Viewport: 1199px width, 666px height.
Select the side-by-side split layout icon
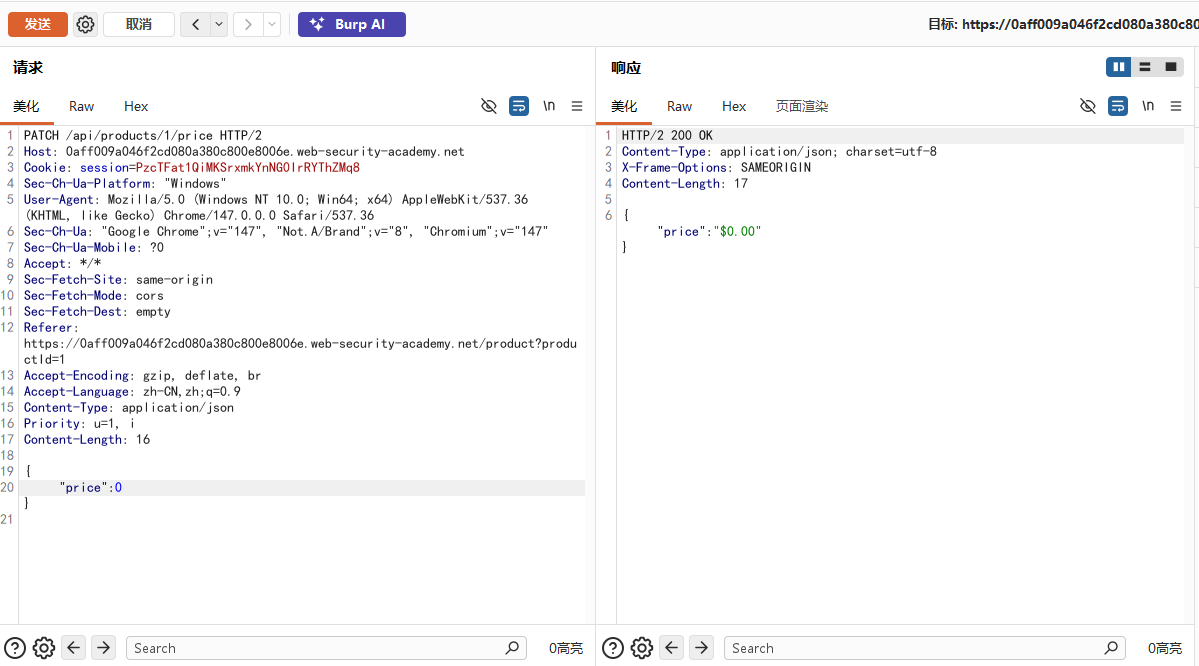(x=1119, y=67)
